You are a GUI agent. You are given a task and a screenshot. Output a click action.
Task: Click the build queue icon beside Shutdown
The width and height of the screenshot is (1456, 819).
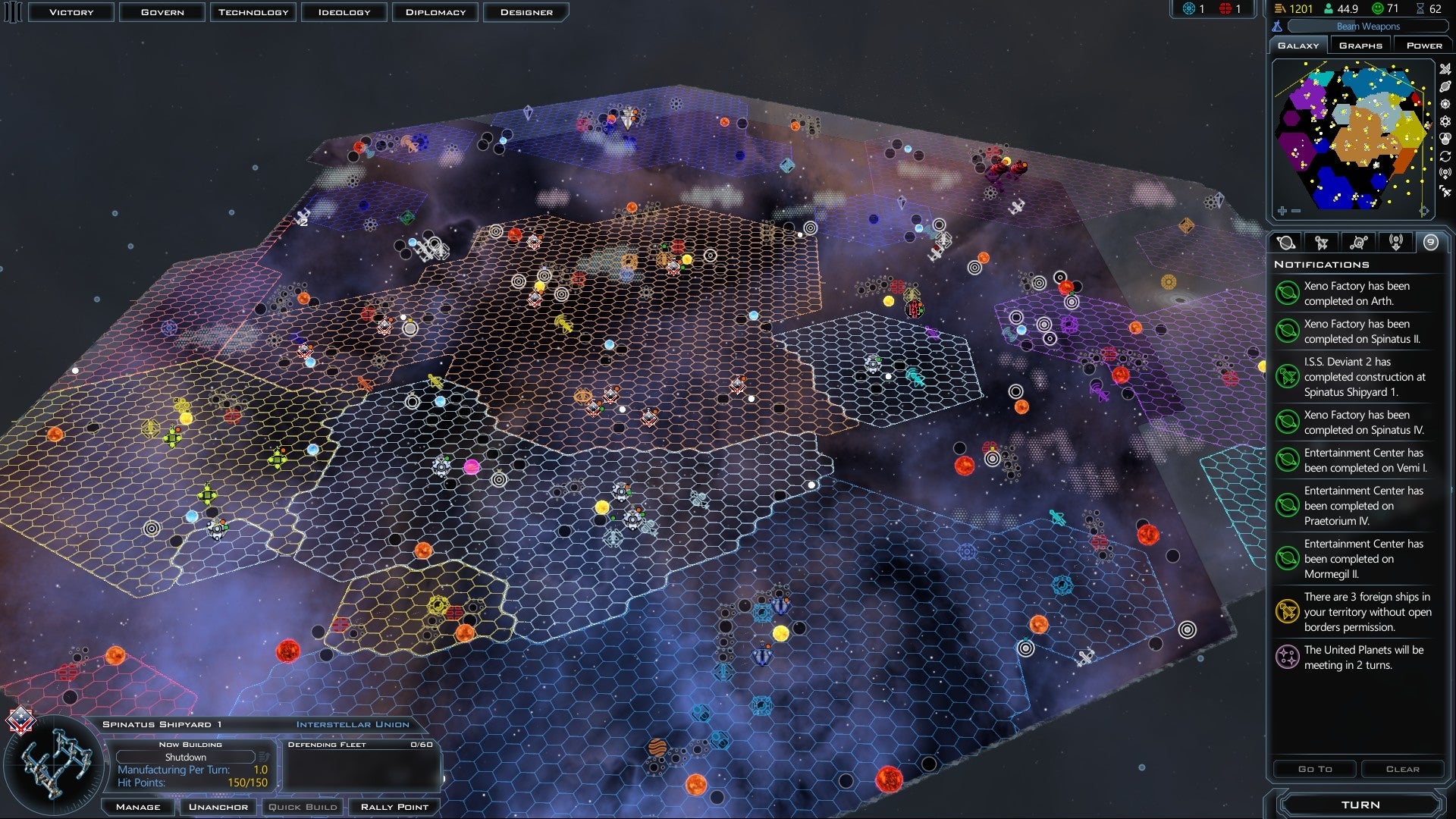coord(263,757)
